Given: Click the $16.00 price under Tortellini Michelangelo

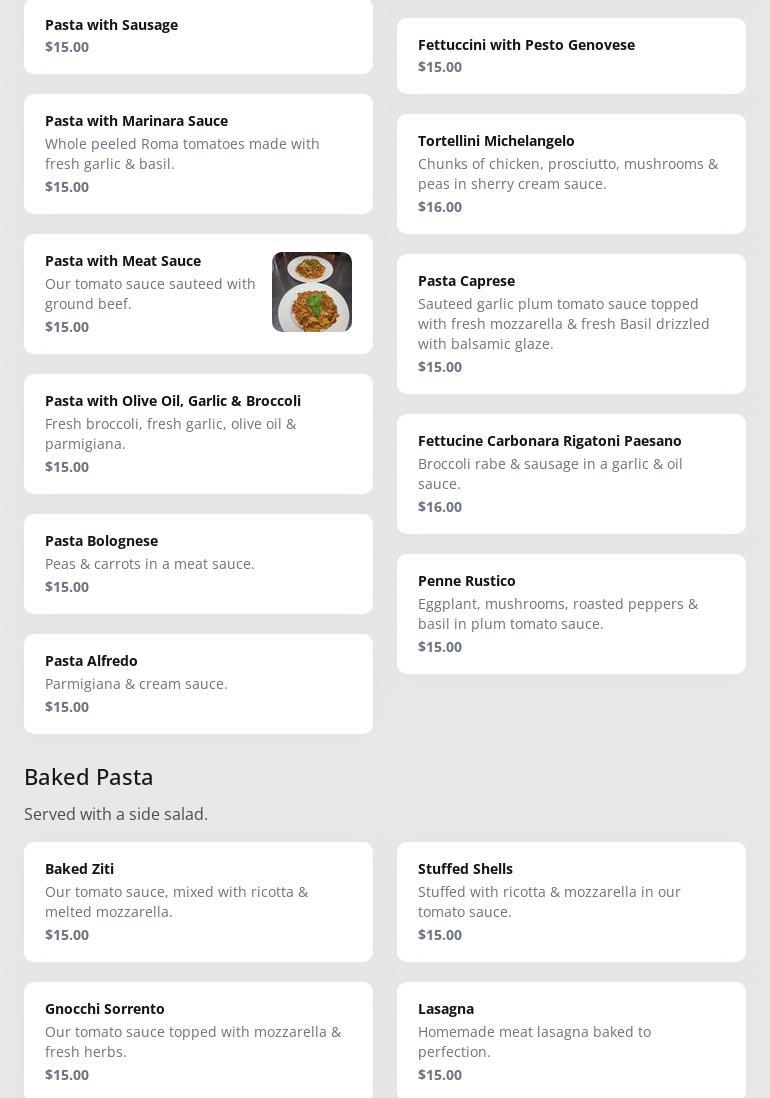Looking at the screenshot, I should point(440,207).
